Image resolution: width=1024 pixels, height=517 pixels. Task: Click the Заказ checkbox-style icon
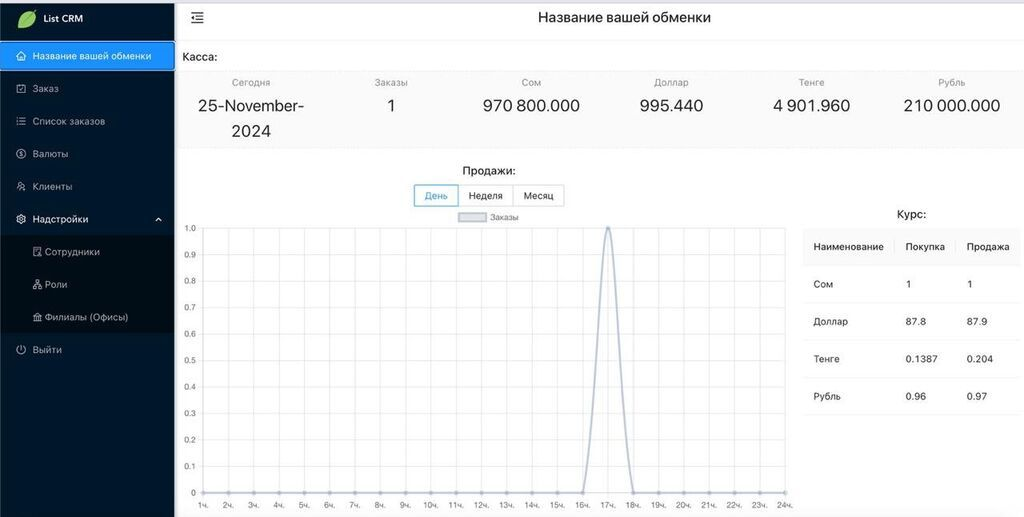coord(21,89)
